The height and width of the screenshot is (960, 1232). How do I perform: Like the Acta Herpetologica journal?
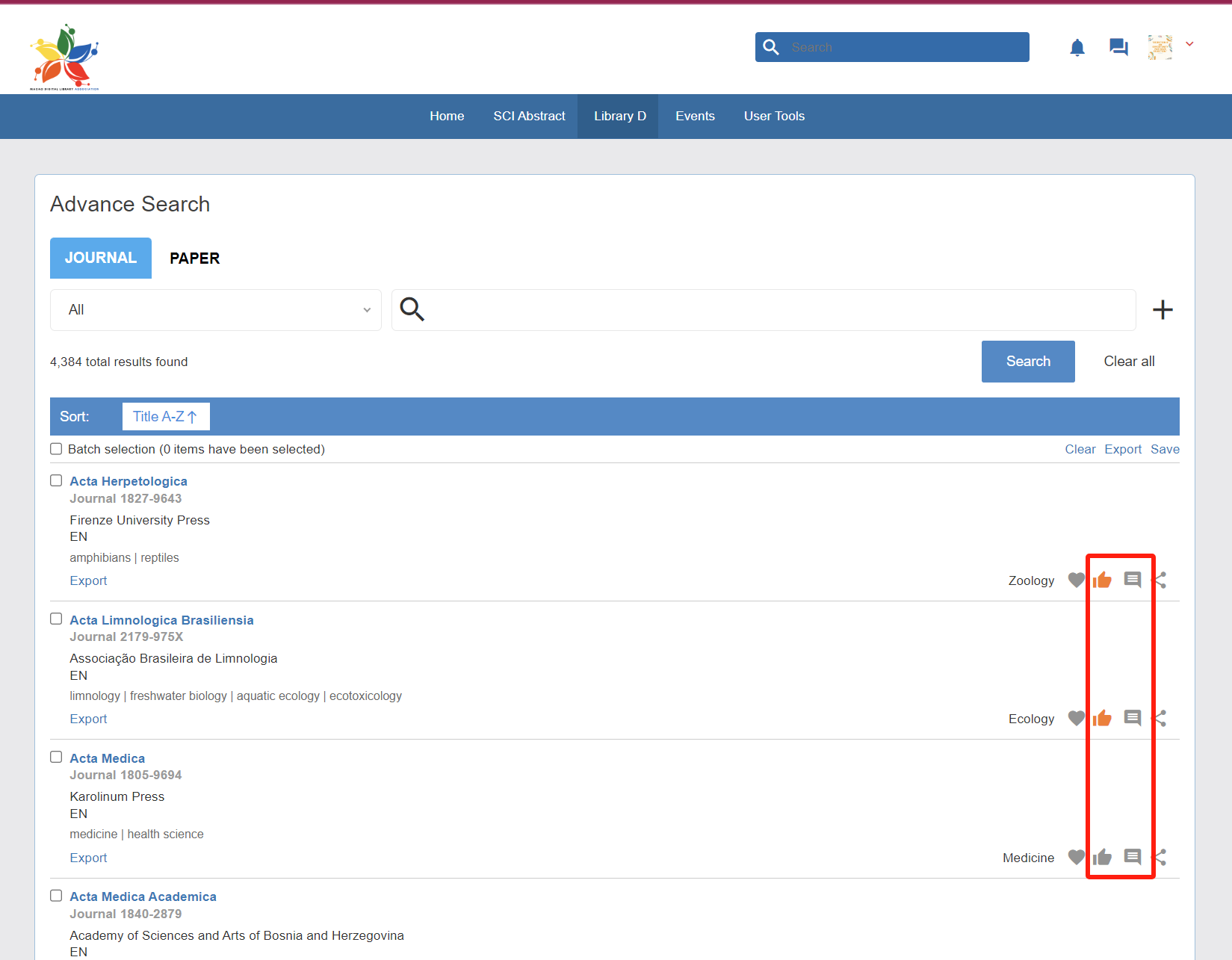click(x=1102, y=580)
